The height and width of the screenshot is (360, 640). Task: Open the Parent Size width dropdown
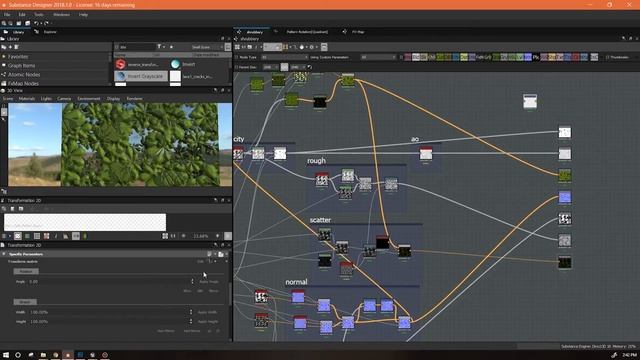click(270, 67)
